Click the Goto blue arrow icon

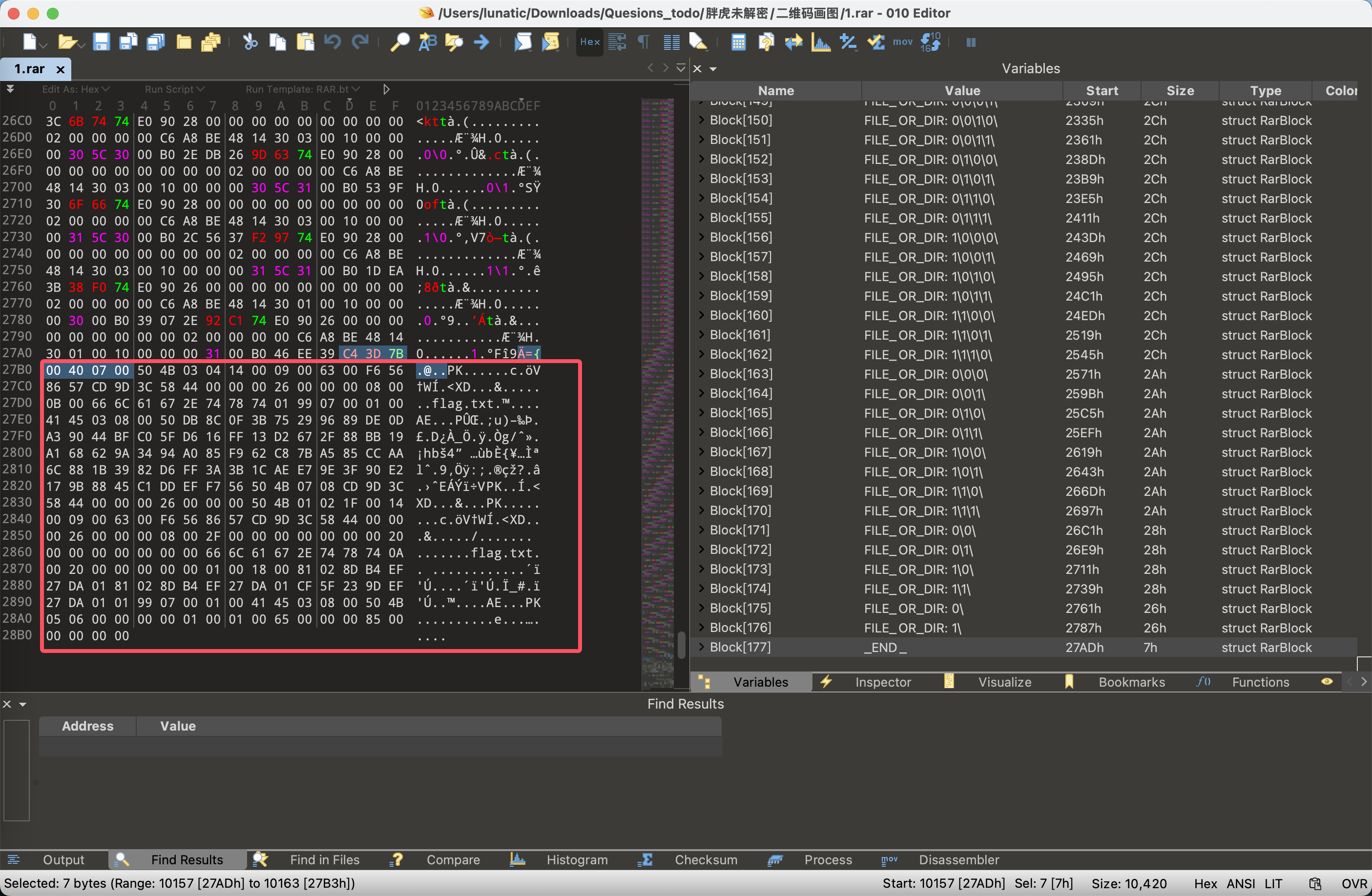click(x=481, y=42)
